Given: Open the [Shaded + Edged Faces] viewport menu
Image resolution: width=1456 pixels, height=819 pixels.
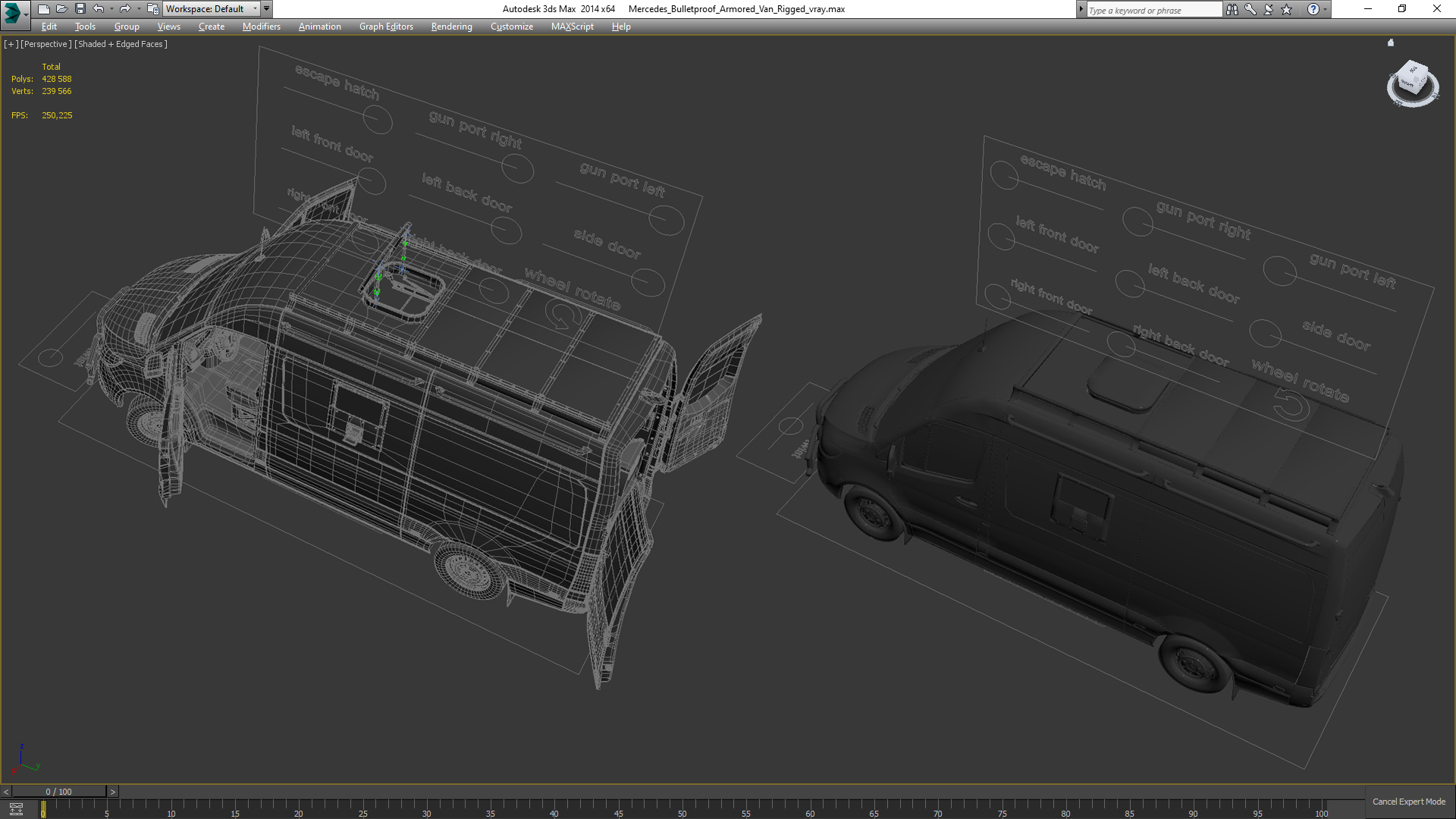Looking at the screenshot, I should pyautogui.click(x=121, y=44).
